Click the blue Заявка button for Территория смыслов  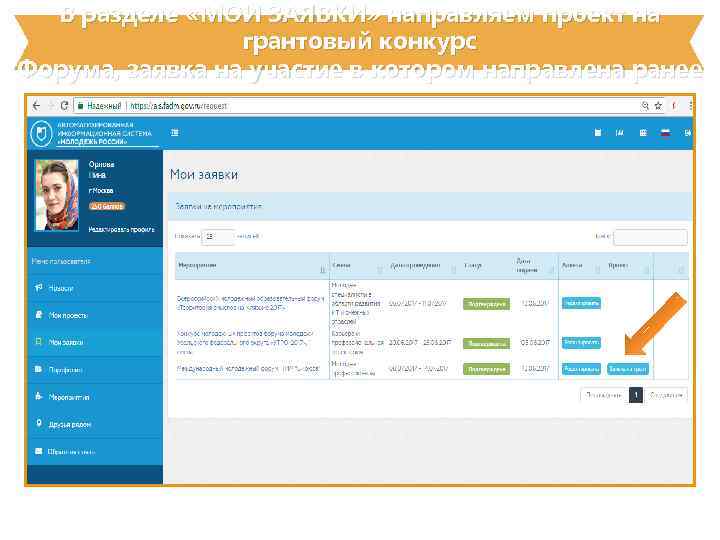(581, 303)
